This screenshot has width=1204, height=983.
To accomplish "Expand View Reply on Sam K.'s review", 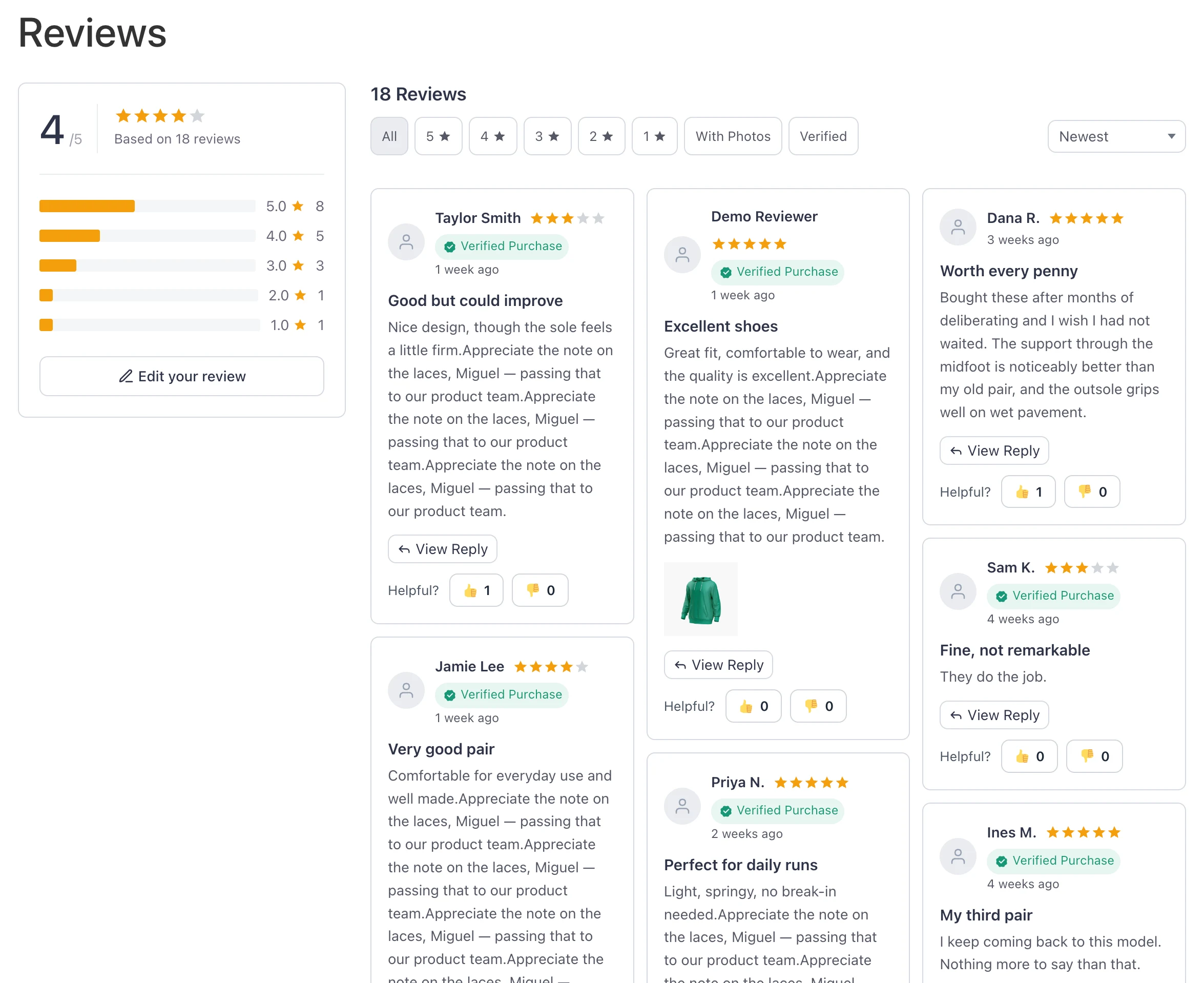I will pos(994,715).
